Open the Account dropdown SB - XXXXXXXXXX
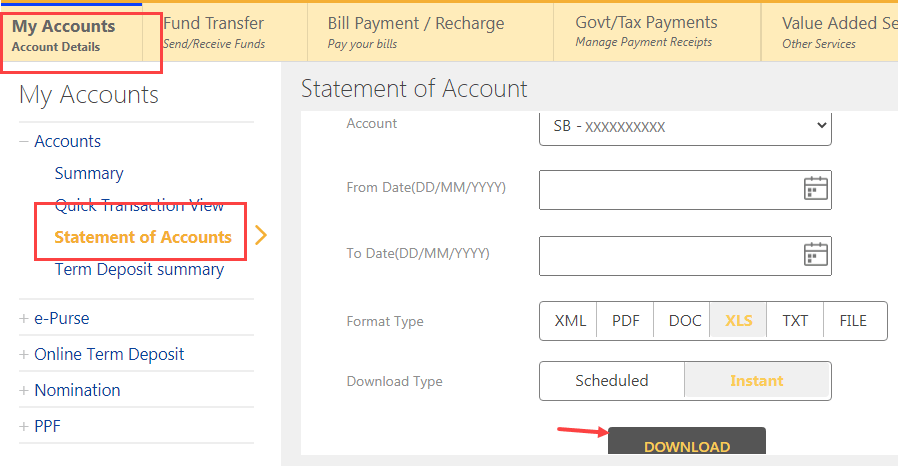The image size is (898, 466). click(685, 127)
